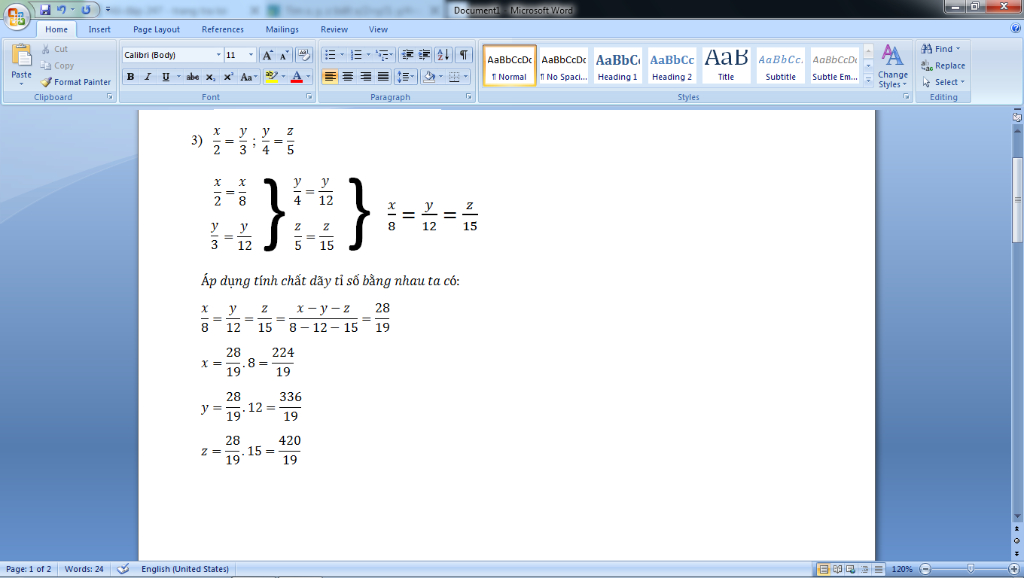Open the borders dropdown

tap(466, 77)
